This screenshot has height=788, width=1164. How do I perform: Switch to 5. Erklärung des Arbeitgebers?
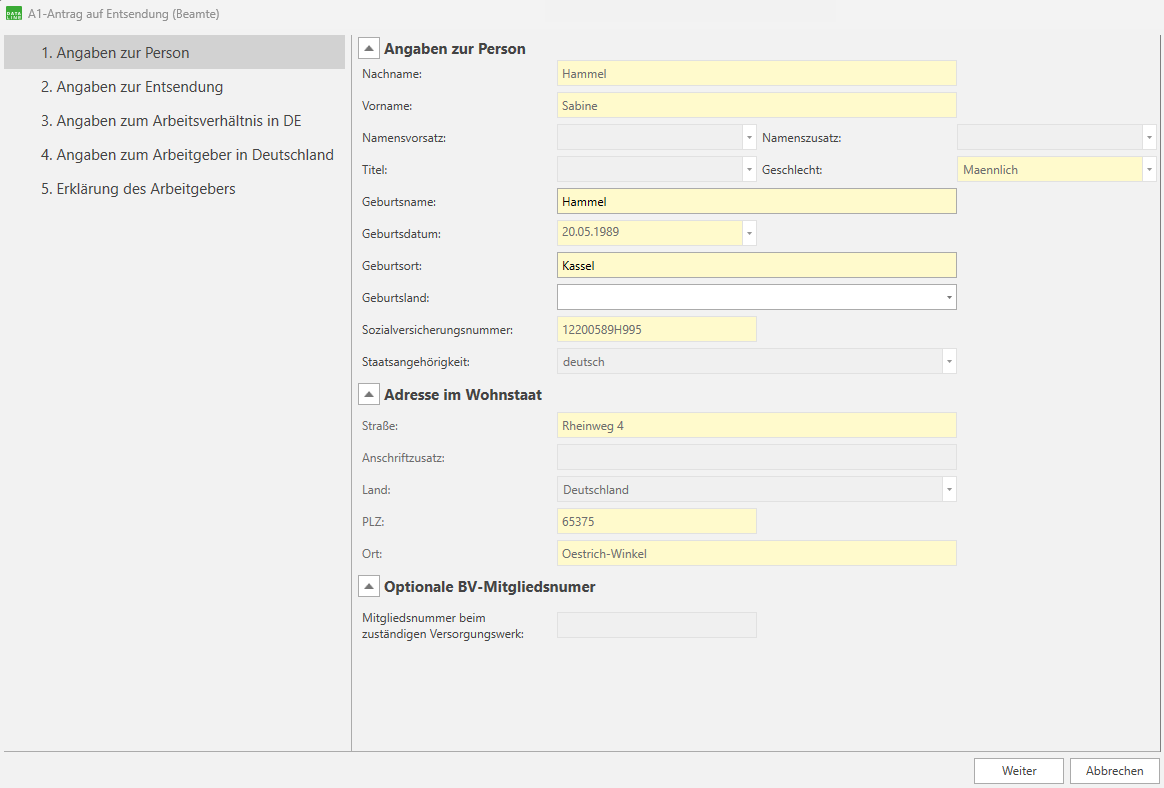click(x=138, y=189)
